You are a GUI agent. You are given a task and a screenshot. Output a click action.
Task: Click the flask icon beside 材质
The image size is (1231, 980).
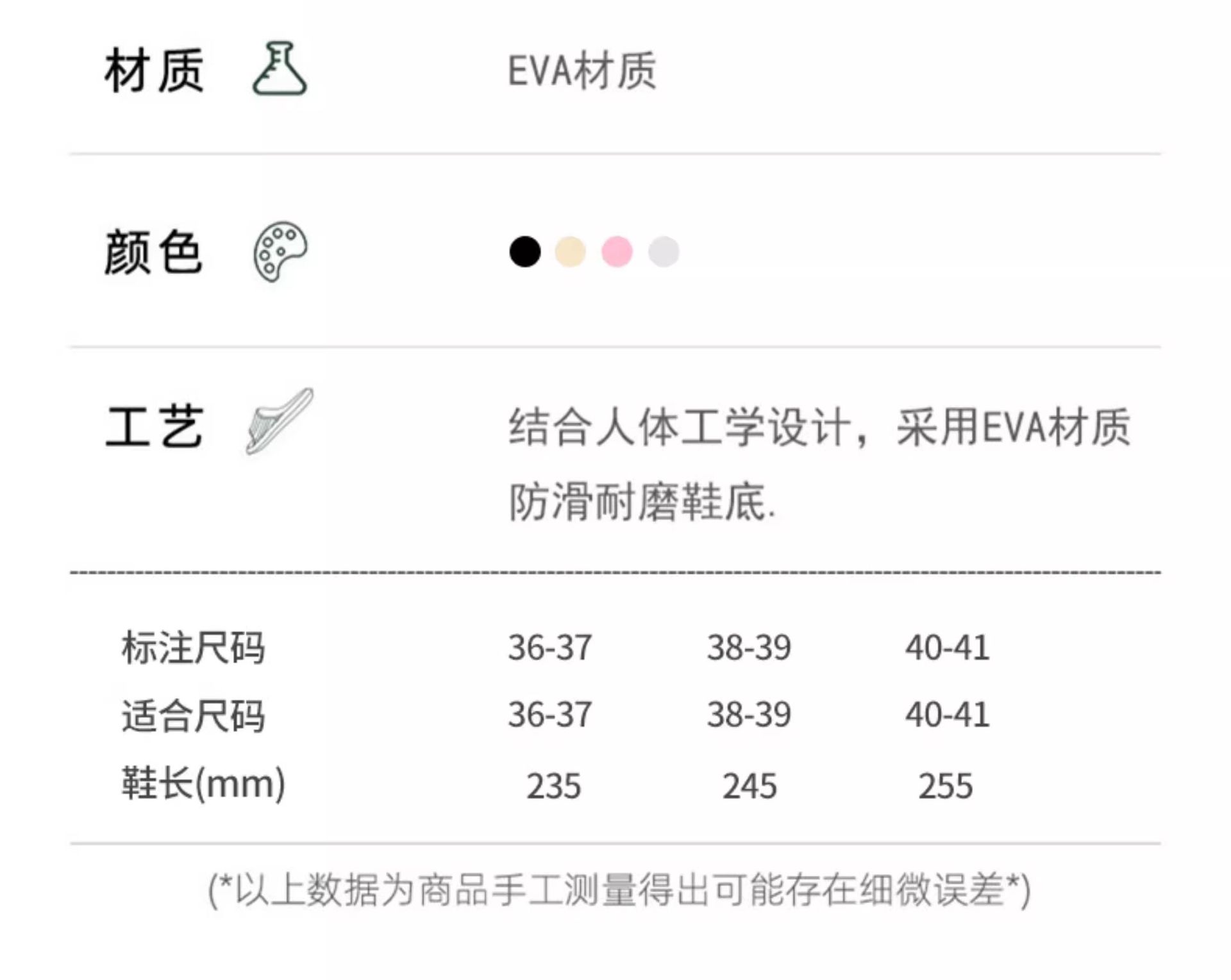[x=280, y=69]
